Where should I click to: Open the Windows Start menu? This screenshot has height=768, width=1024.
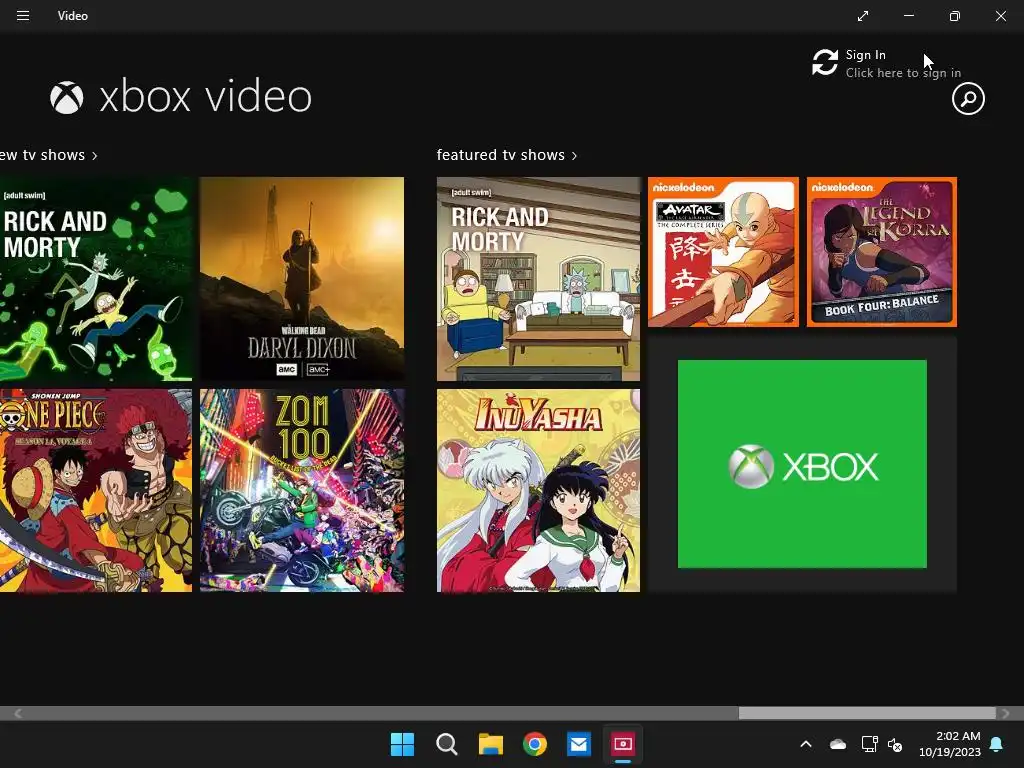tap(402, 744)
